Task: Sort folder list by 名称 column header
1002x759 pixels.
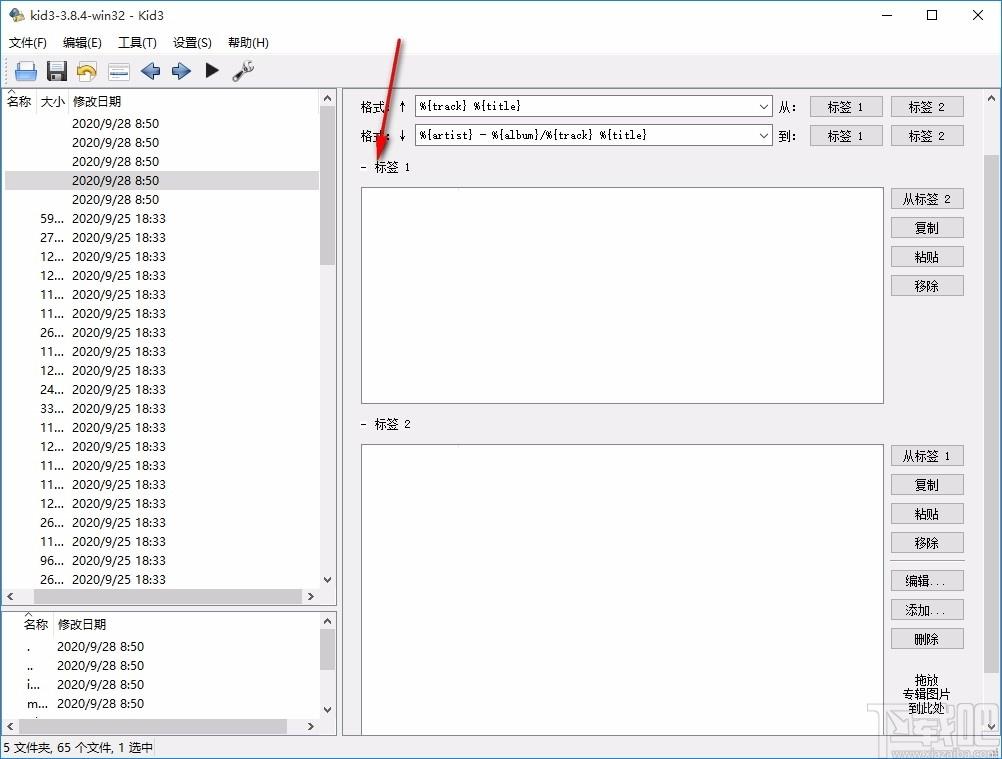Action: tap(36, 624)
